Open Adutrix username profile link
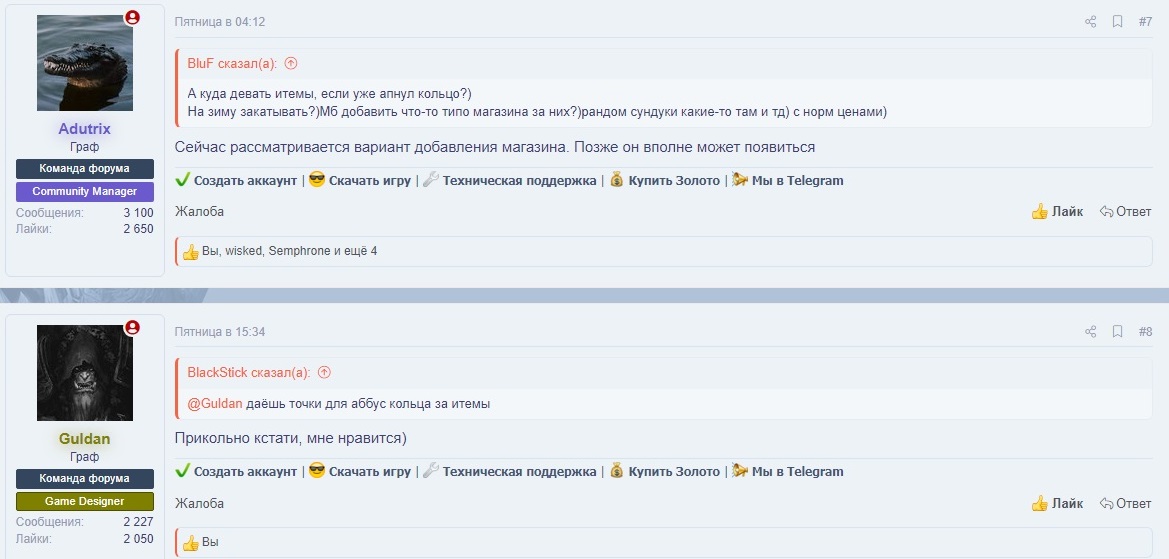 point(85,129)
